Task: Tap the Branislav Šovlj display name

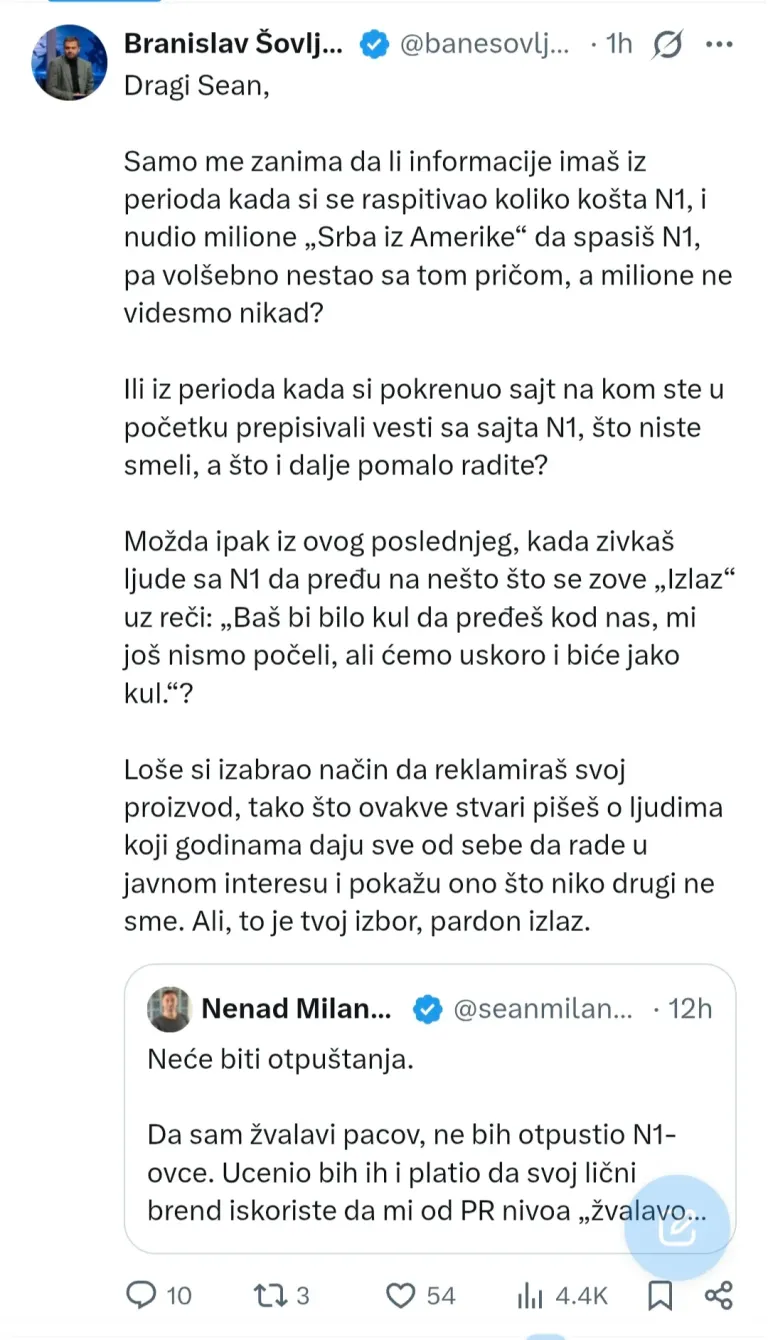Action: coord(234,45)
